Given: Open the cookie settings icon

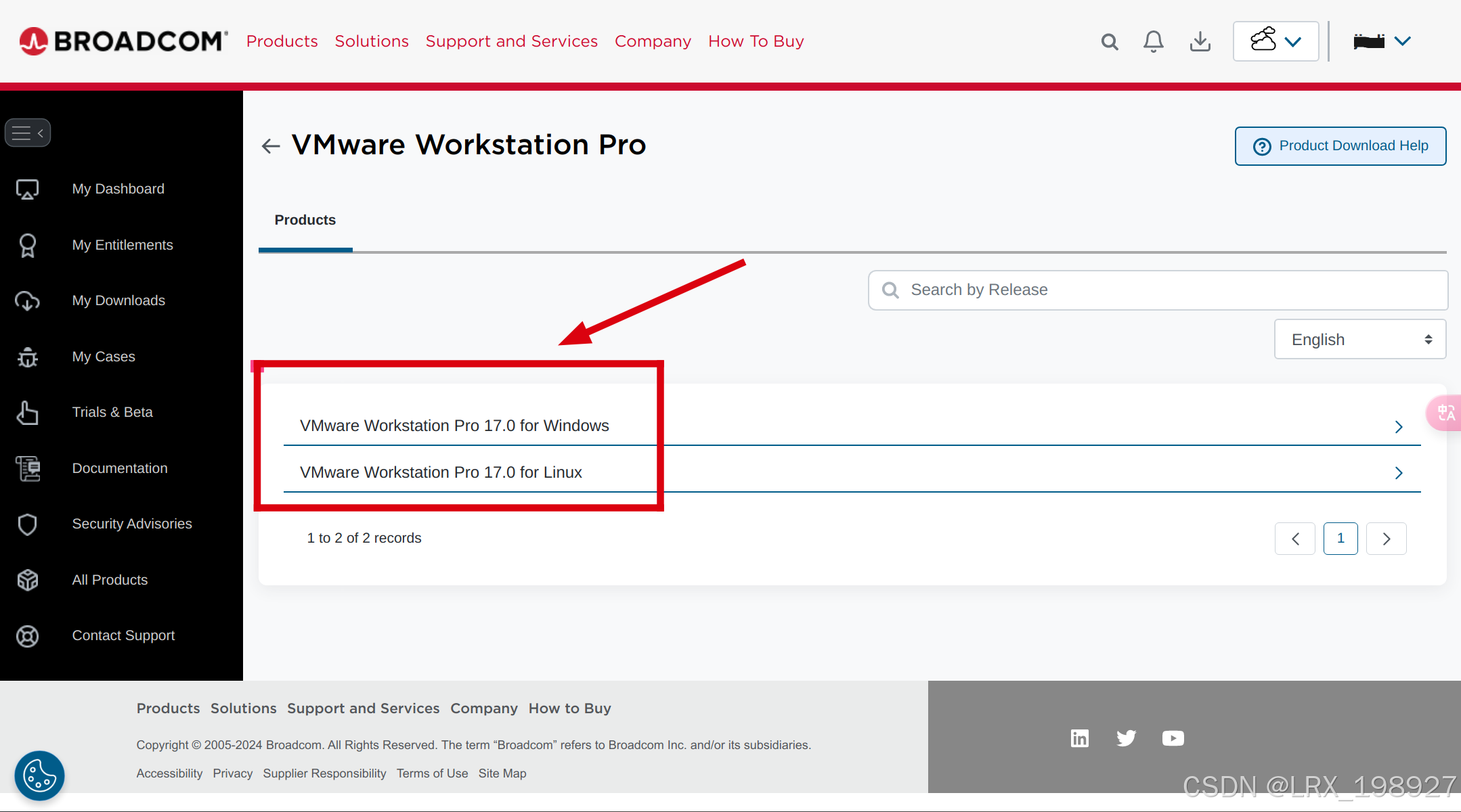Looking at the screenshot, I should [x=39, y=775].
